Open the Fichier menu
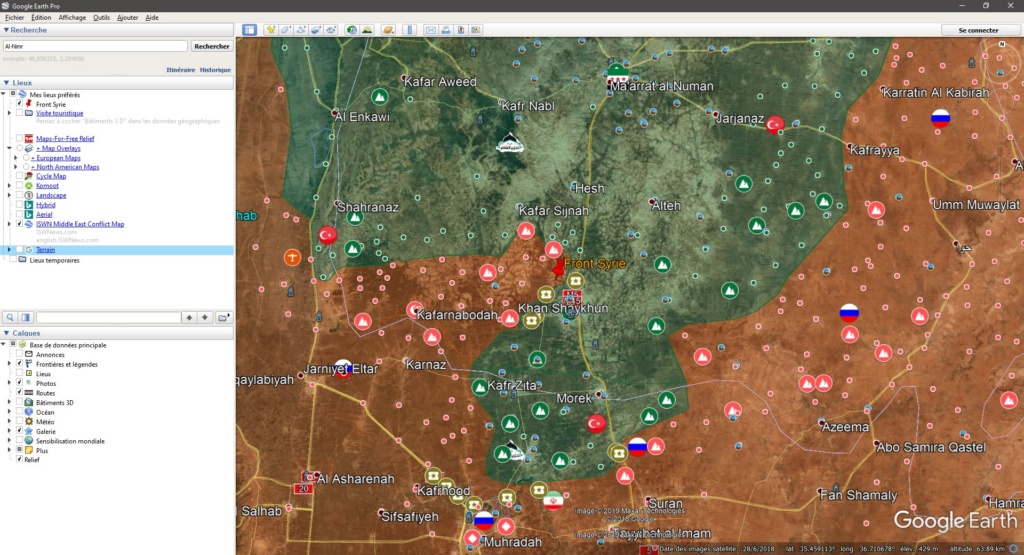The width and height of the screenshot is (1024, 555). [14, 18]
